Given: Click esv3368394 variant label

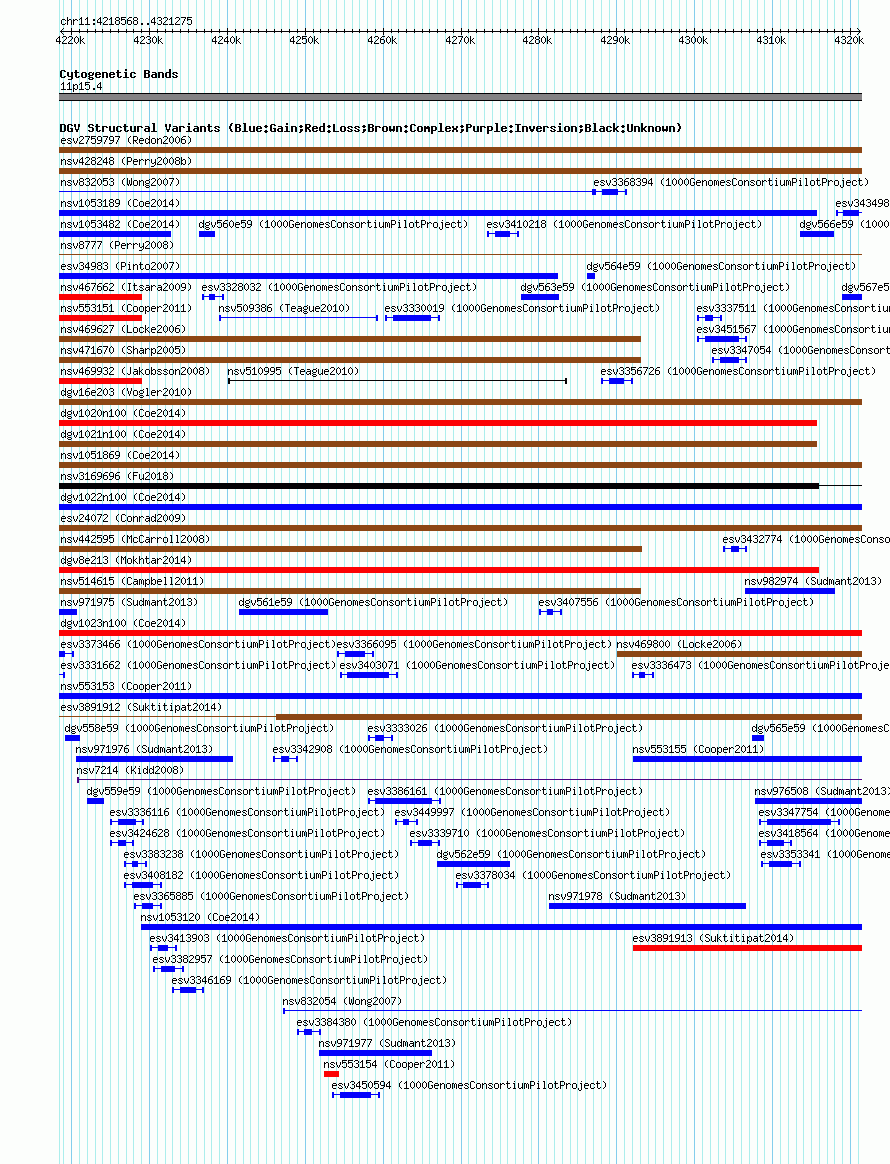Looking at the screenshot, I should pos(730,182).
